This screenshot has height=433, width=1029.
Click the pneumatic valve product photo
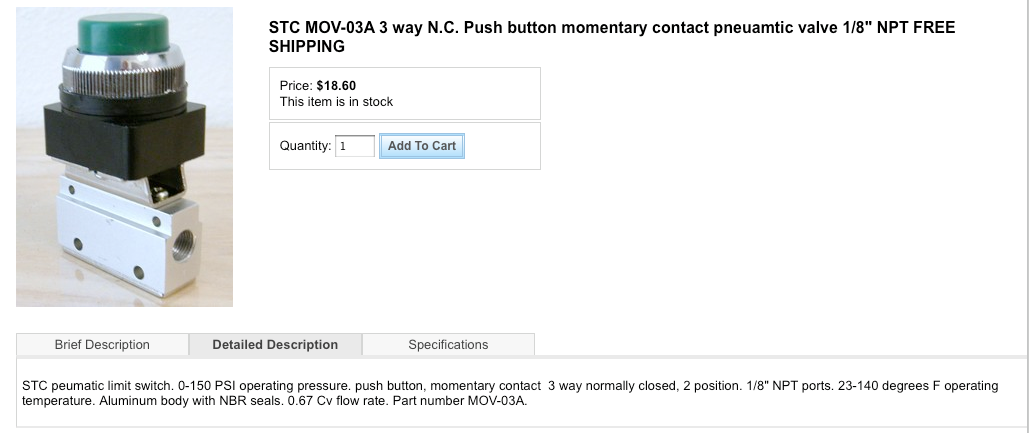point(124,157)
